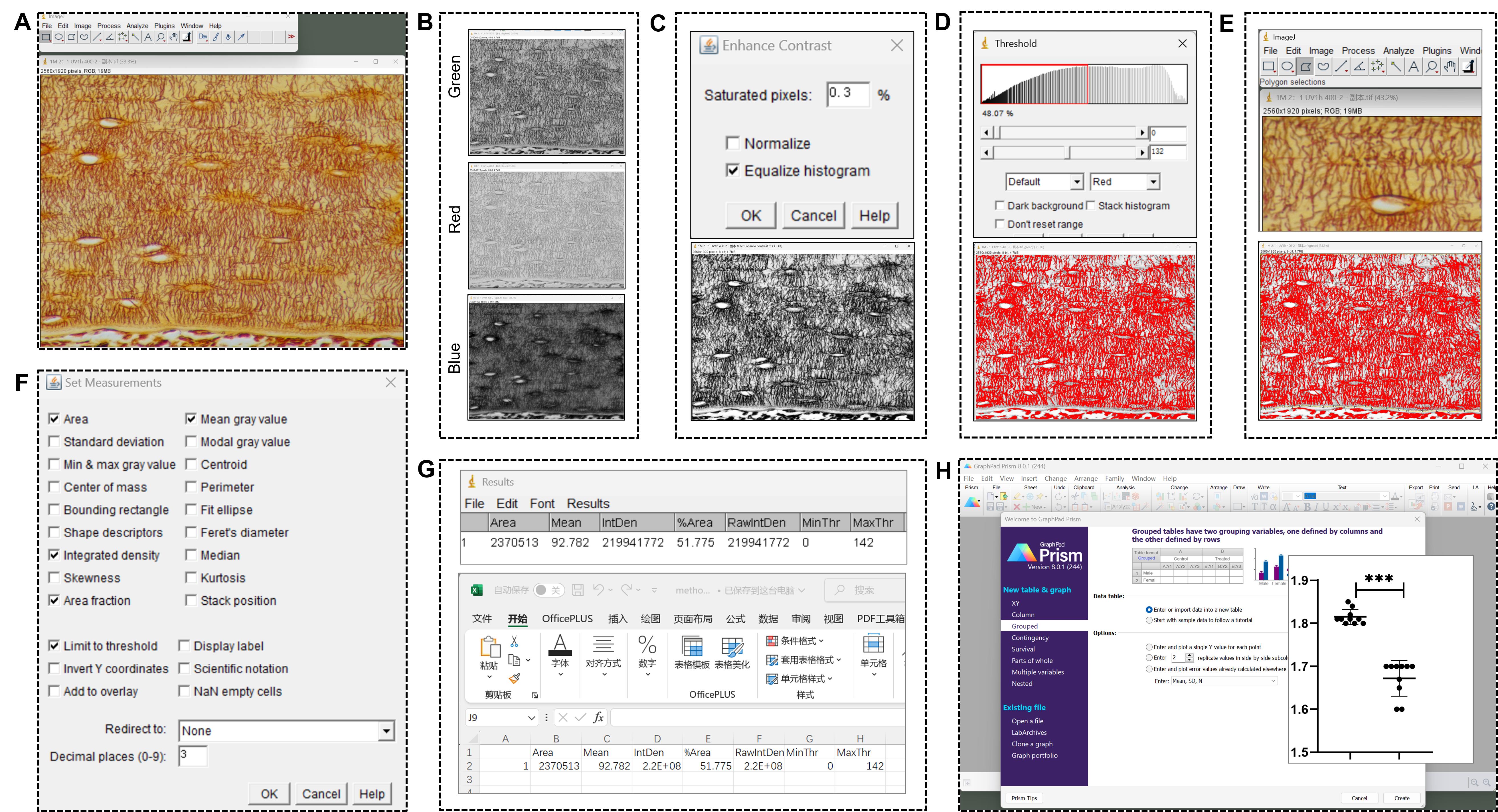
Task: Open the 表格模板 table template icon in Excel
Action: [692, 646]
